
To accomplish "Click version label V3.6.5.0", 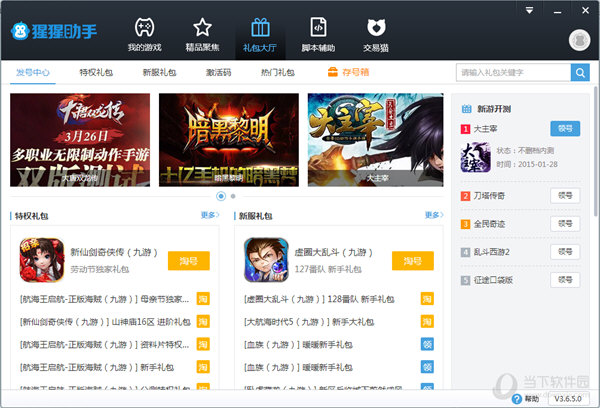I will coord(568,399).
